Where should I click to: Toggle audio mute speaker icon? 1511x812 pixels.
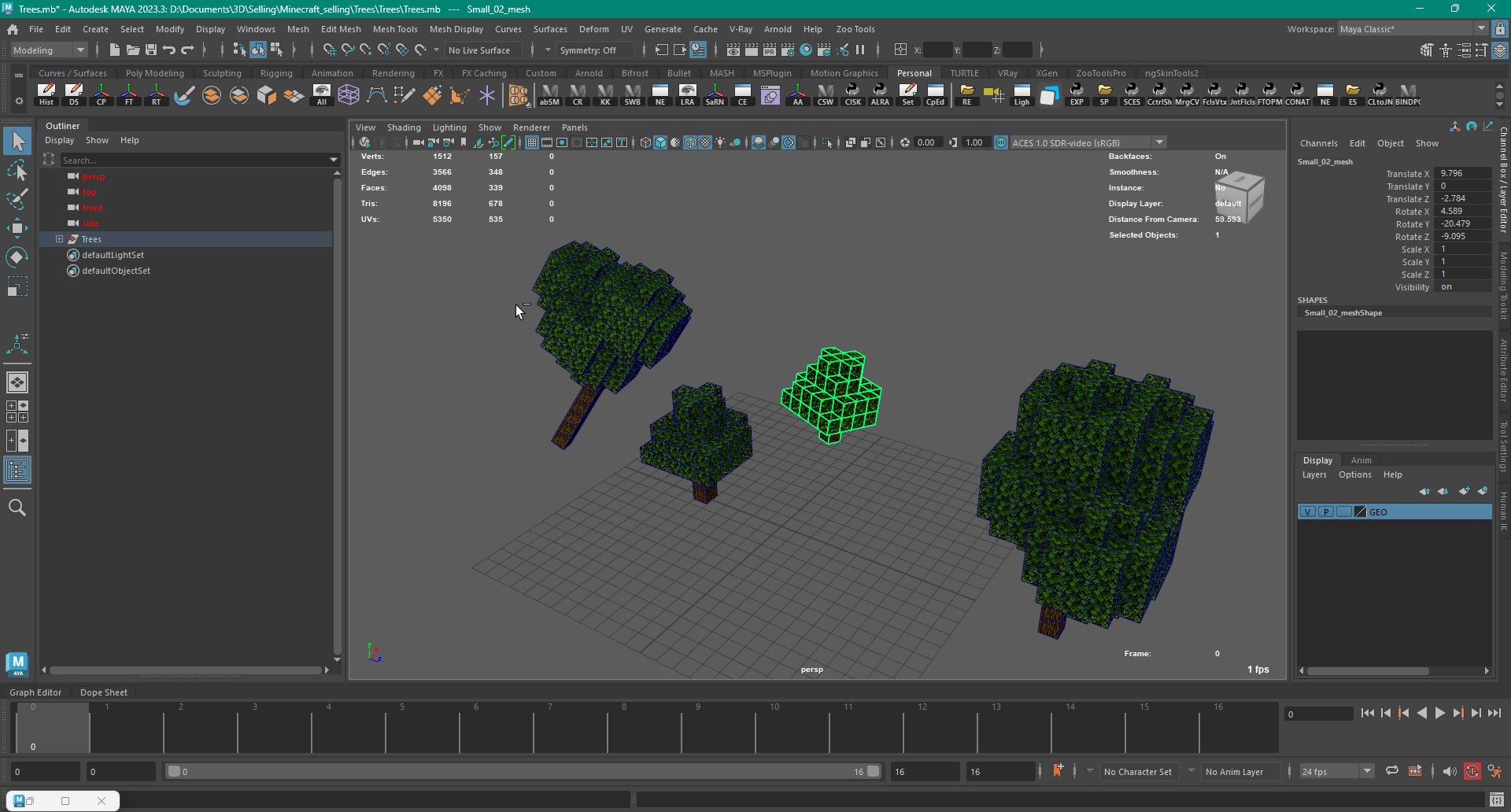pos(1450,771)
